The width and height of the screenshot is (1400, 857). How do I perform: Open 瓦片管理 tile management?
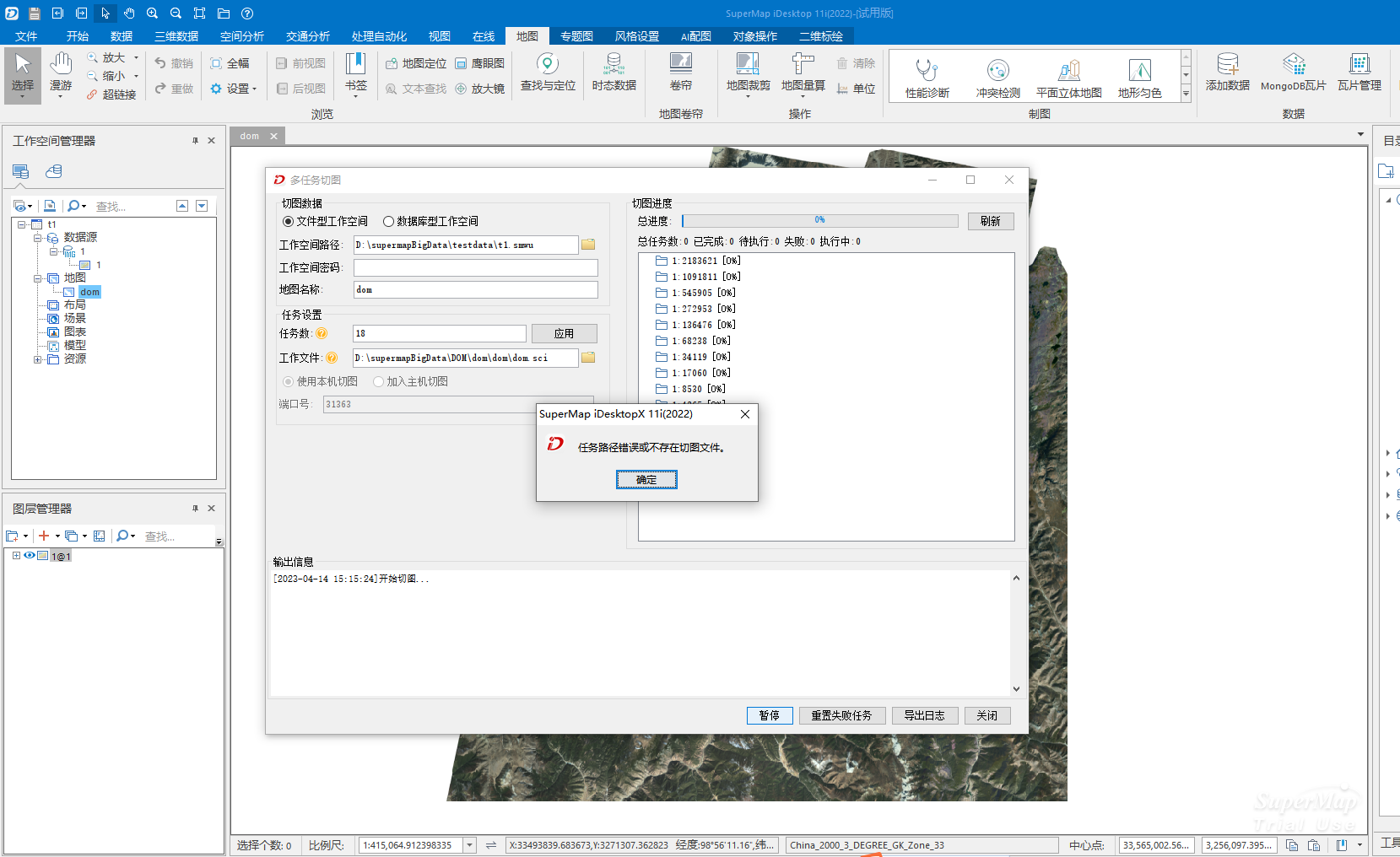pyautogui.click(x=1359, y=73)
